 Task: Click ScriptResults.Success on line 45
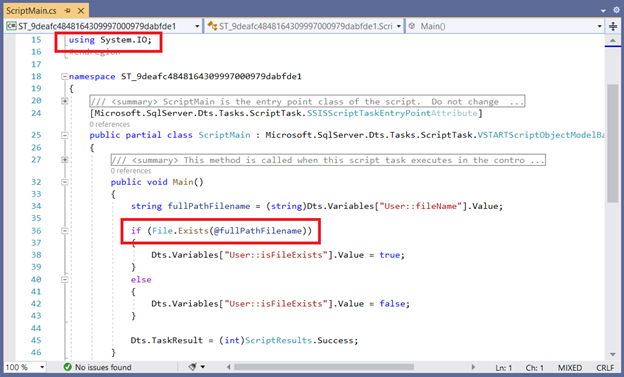[x=301, y=340]
